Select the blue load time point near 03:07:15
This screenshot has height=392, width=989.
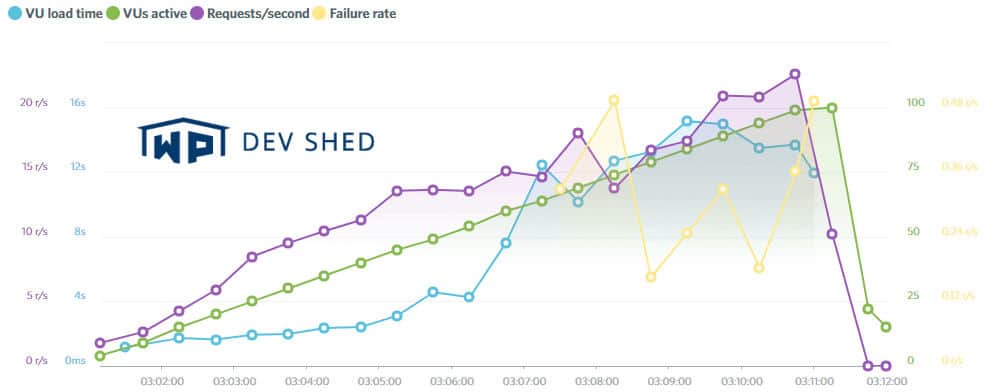pyautogui.click(x=542, y=165)
